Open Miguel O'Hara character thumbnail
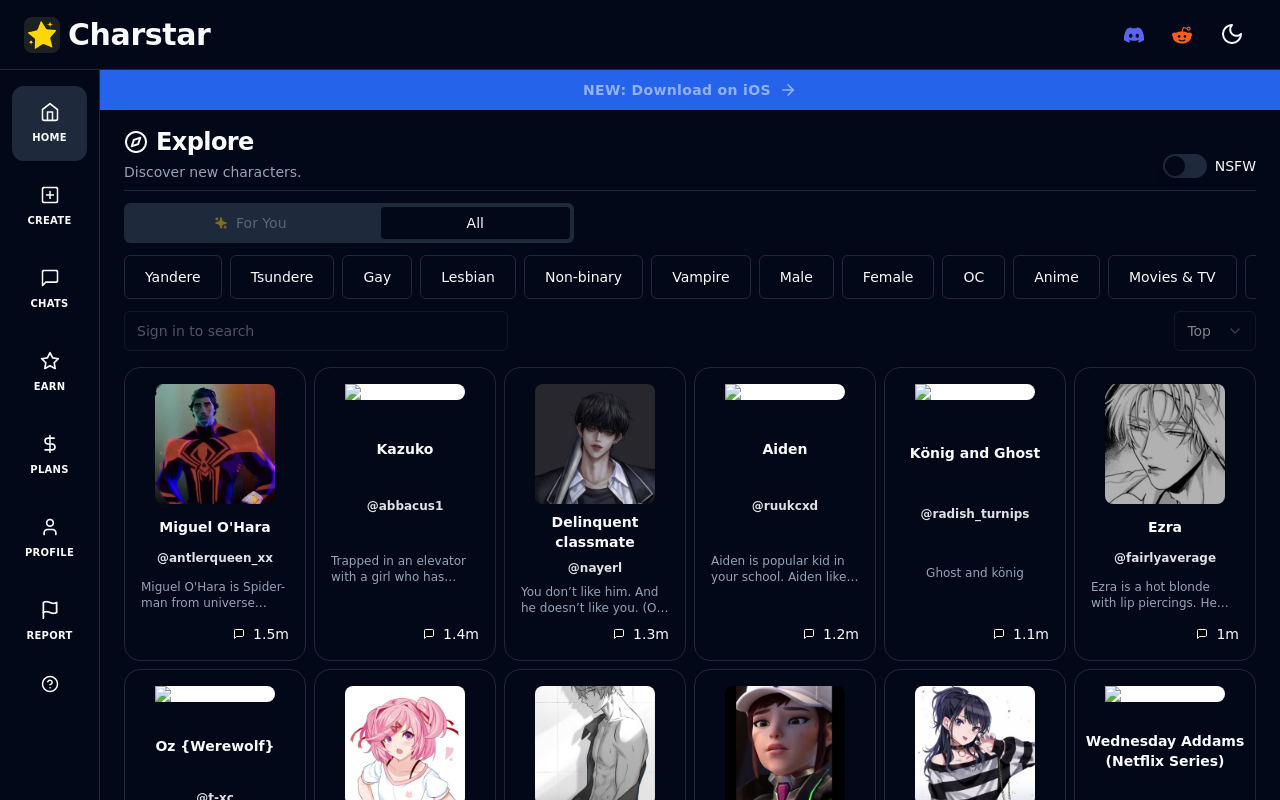Viewport: 1280px width, 800px height. tap(215, 444)
